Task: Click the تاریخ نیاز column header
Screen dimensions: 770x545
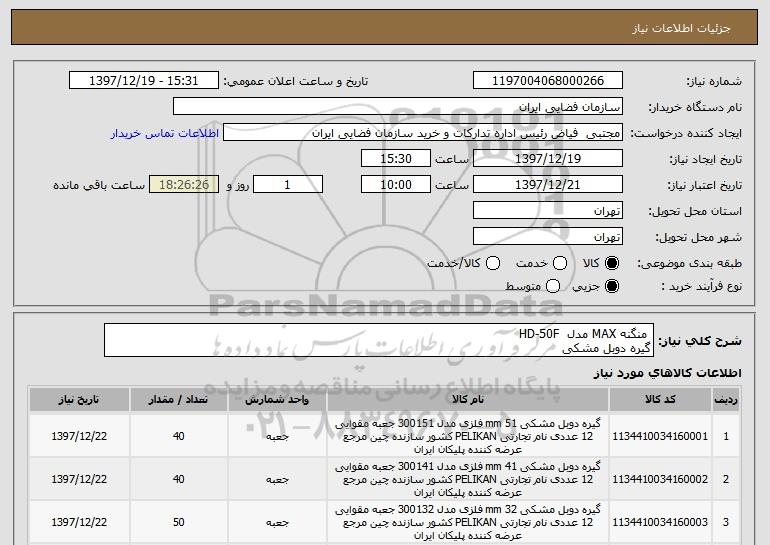Action: [x=79, y=400]
